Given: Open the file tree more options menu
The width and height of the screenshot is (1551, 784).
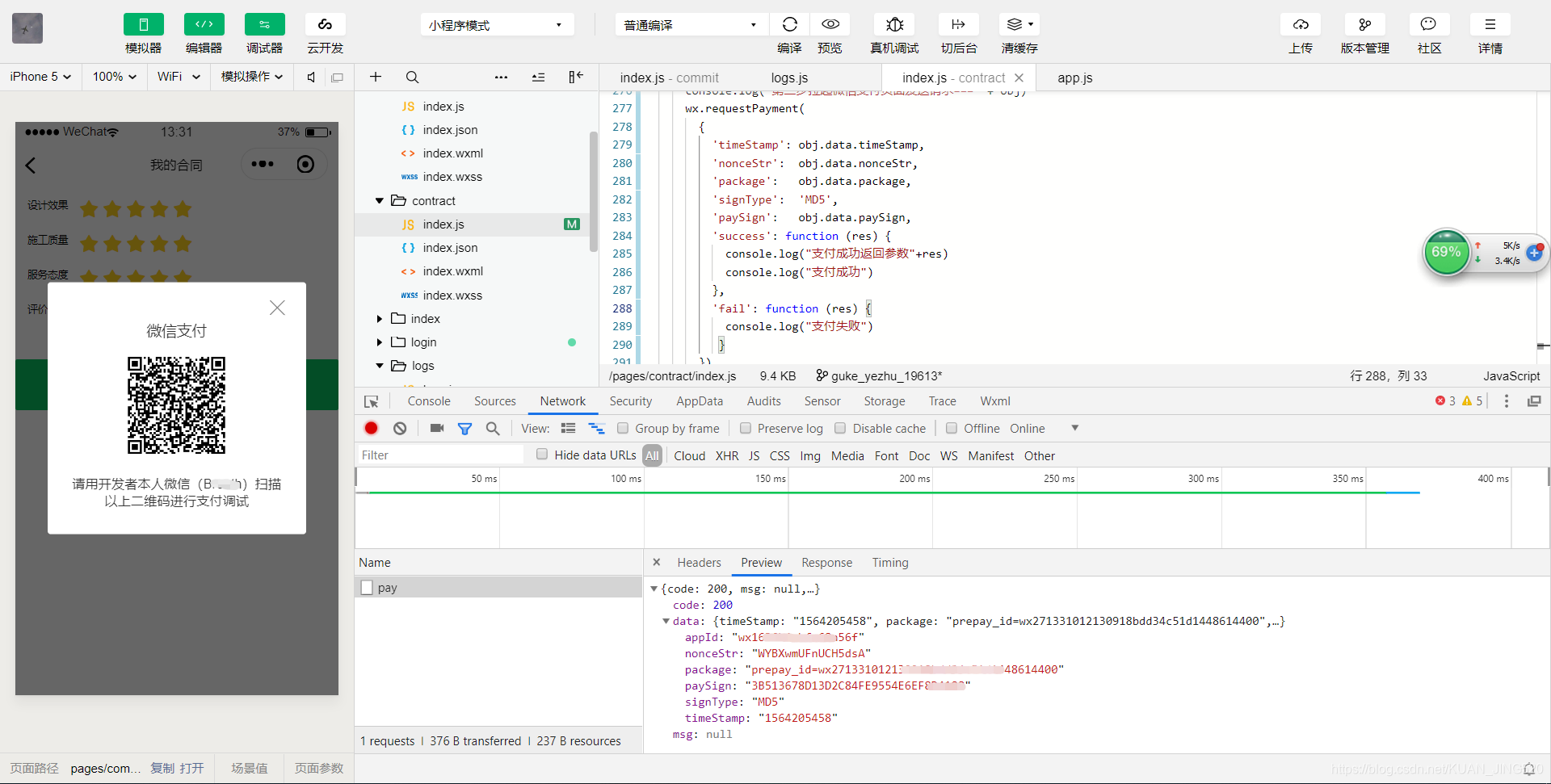Looking at the screenshot, I should click(x=501, y=77).
